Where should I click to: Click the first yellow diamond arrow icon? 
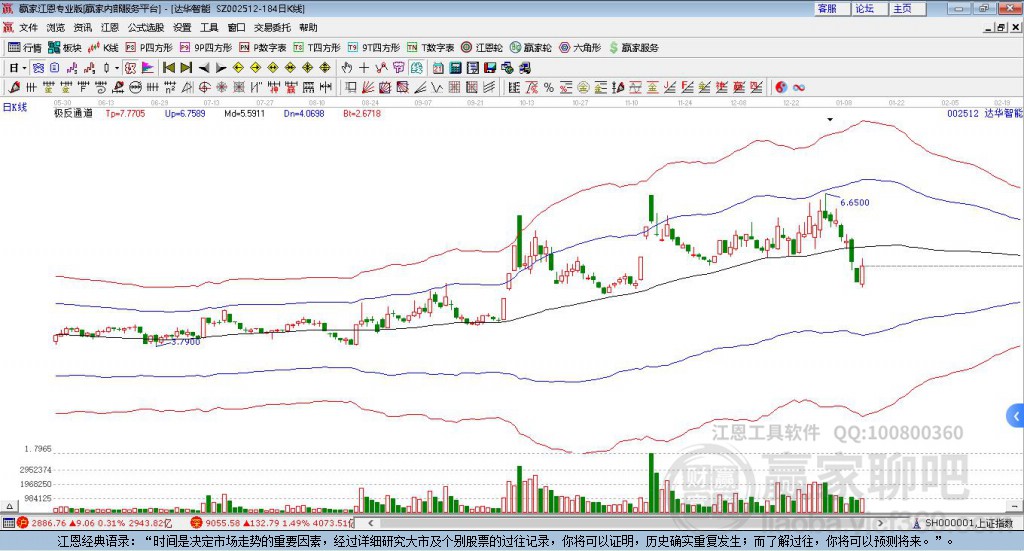(238, 68)
